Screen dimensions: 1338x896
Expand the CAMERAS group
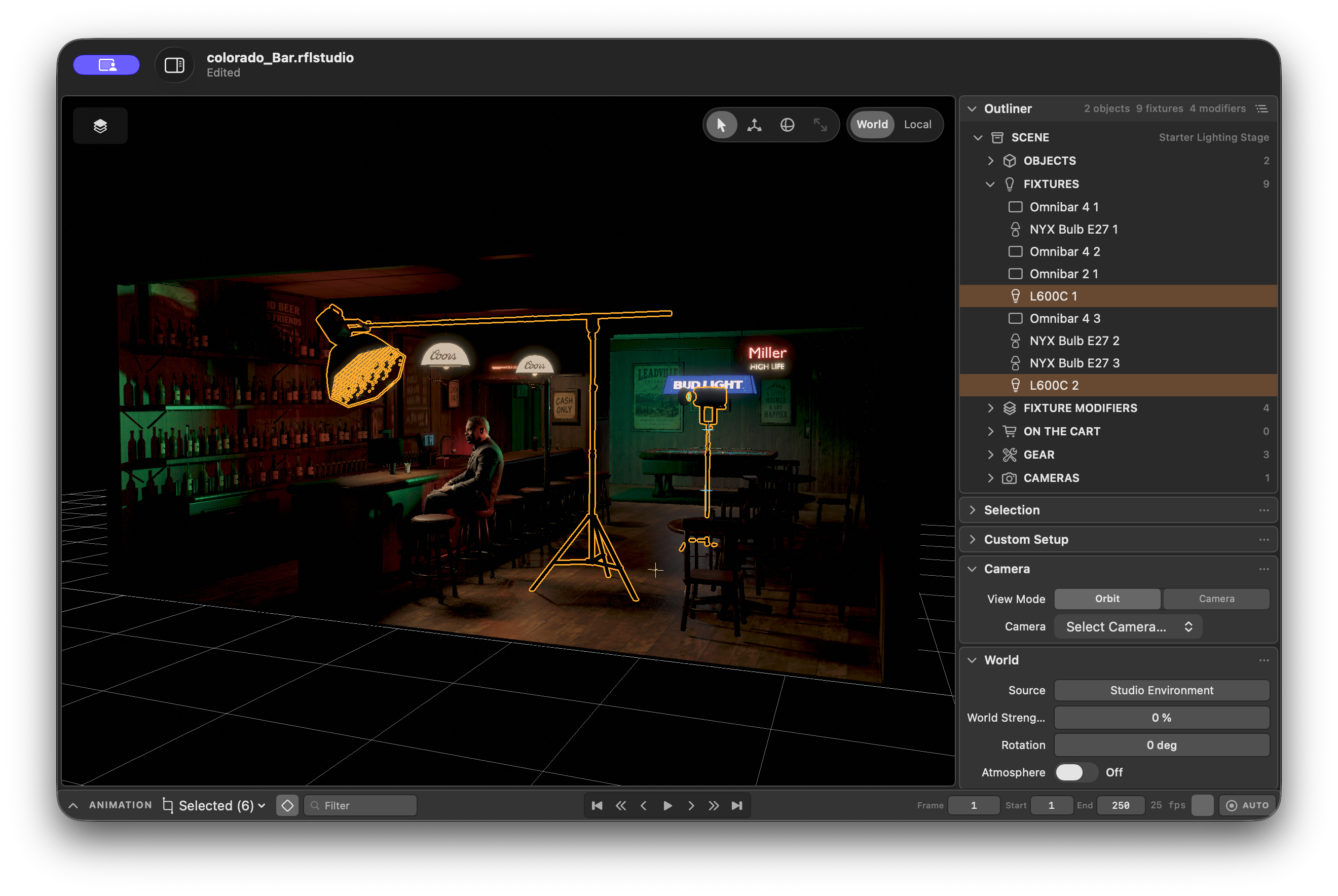pos(991,478)
